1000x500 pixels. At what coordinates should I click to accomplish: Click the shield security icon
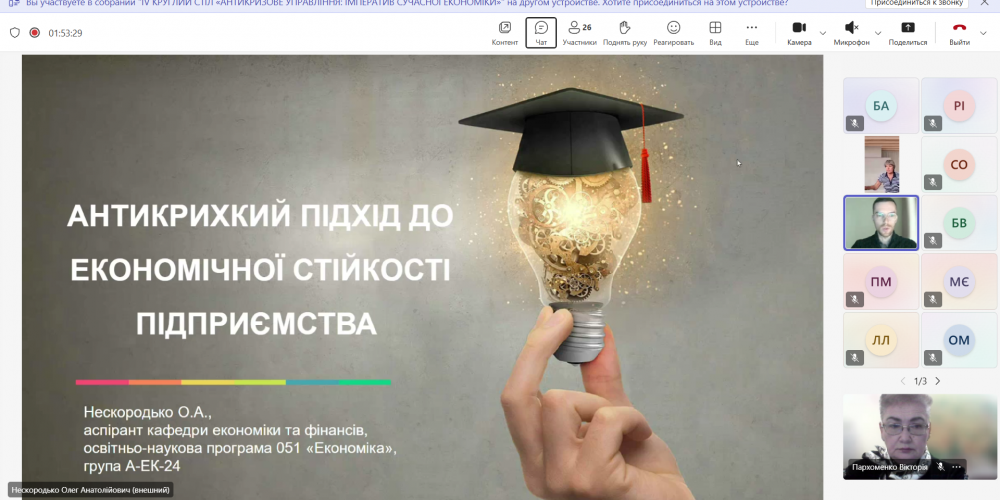(x=15, y=33)
